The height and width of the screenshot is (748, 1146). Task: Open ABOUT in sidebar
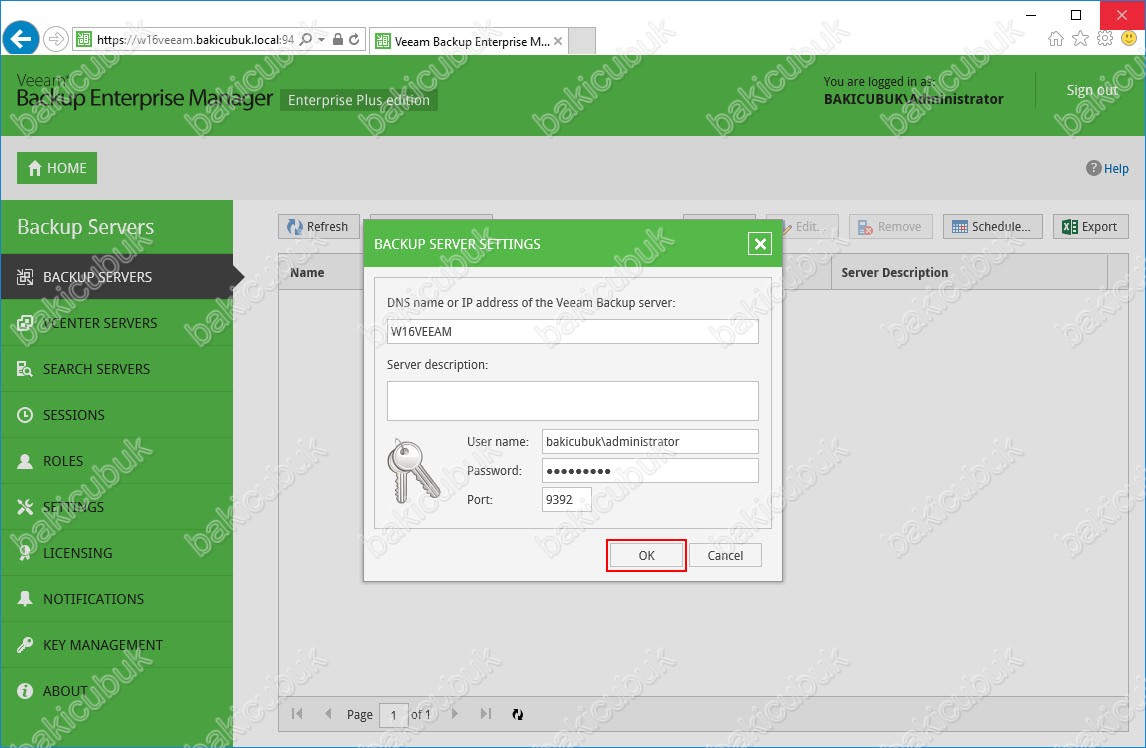[x=117, y=691]
